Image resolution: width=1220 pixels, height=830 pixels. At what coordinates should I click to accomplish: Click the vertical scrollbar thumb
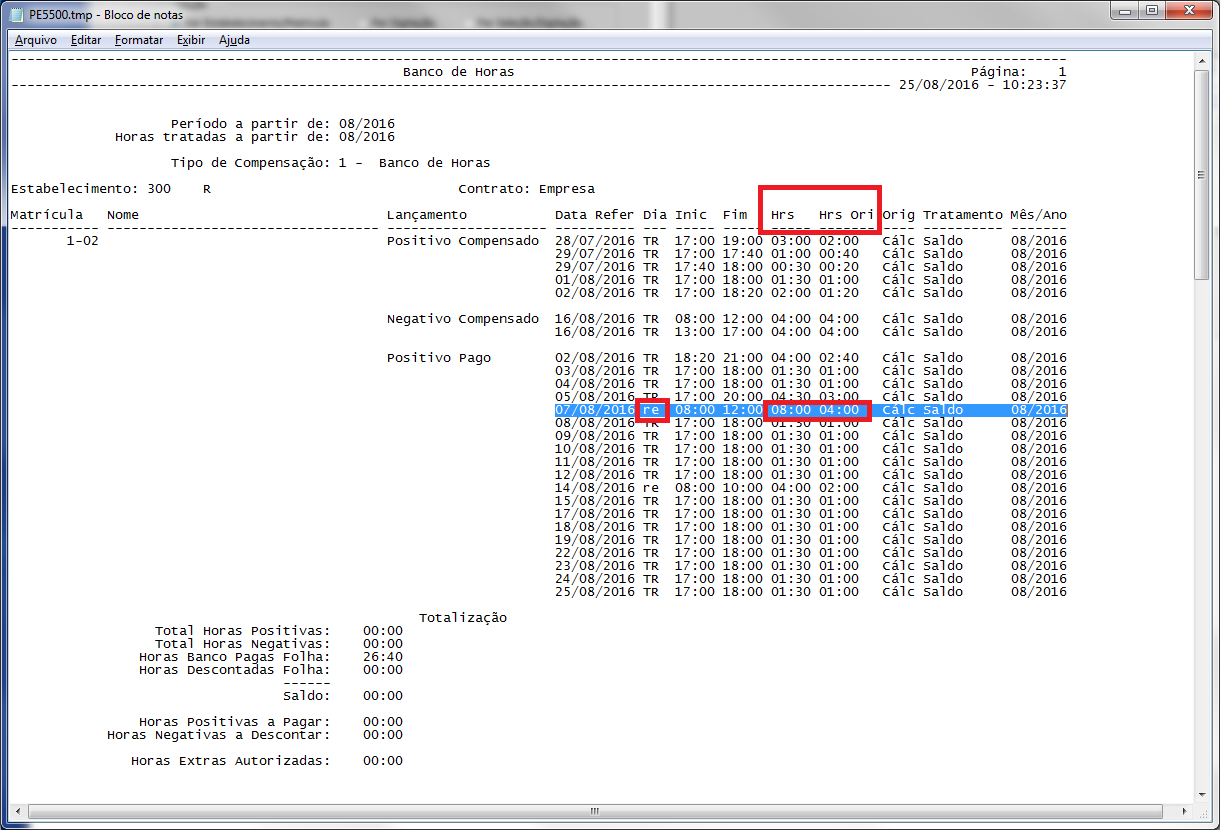coord(1203,175)
